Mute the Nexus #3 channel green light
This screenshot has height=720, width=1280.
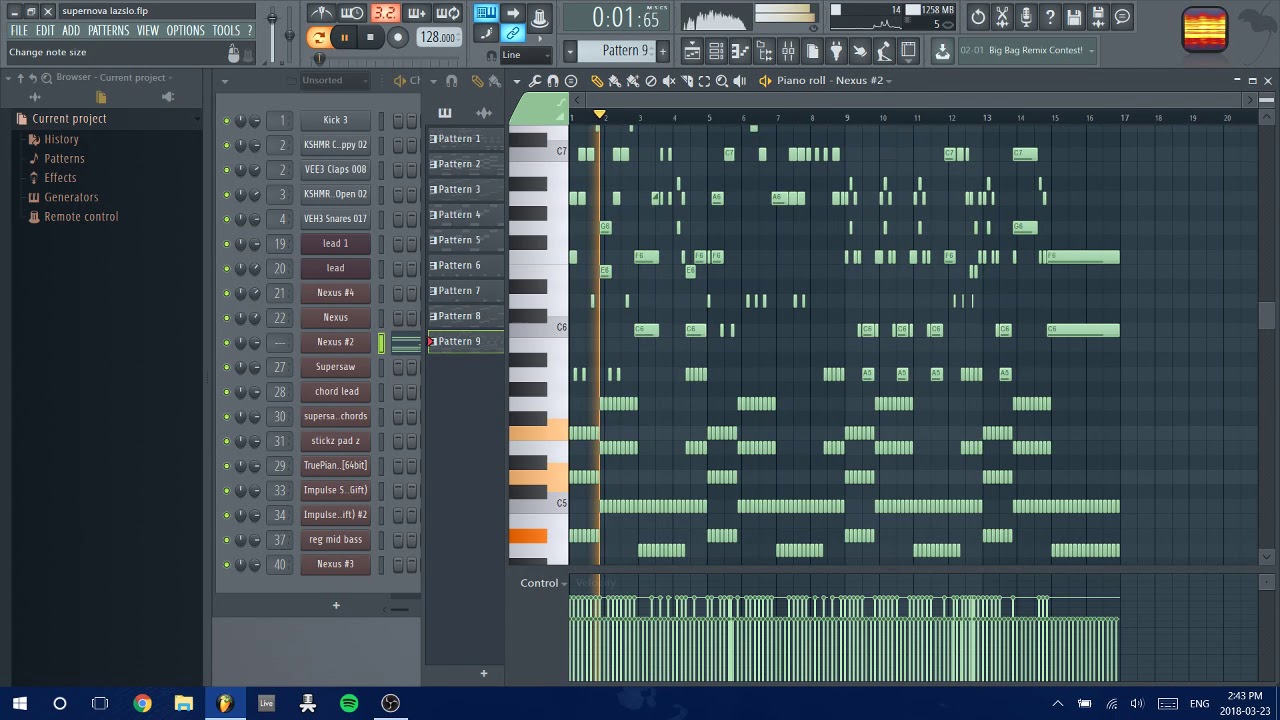click(226, 565)
